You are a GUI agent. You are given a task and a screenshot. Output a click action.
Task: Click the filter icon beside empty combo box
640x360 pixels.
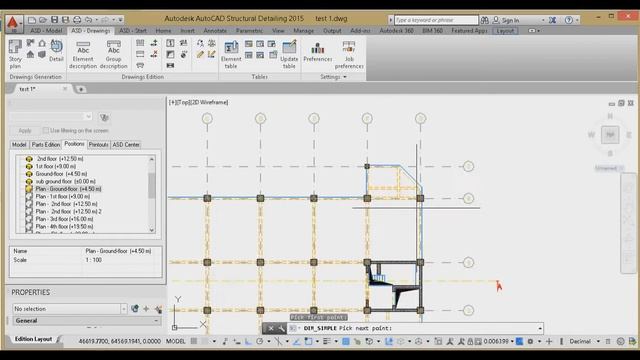point(104,118)
